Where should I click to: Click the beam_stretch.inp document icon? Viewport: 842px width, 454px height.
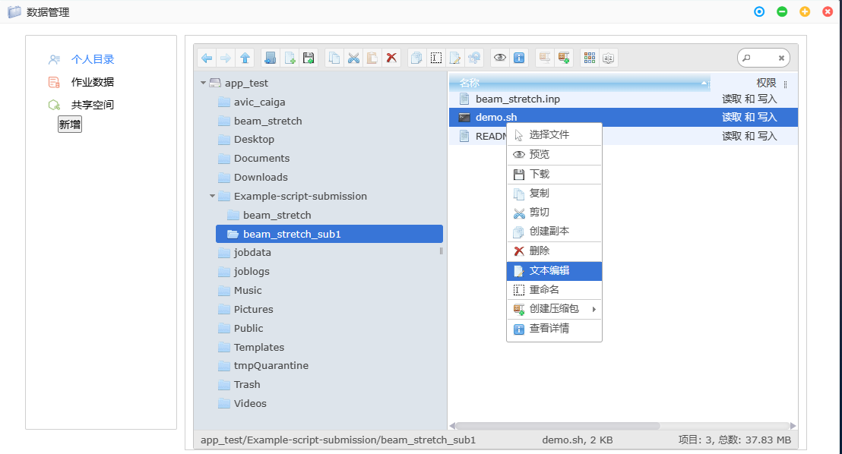click(x=464, y=99)
